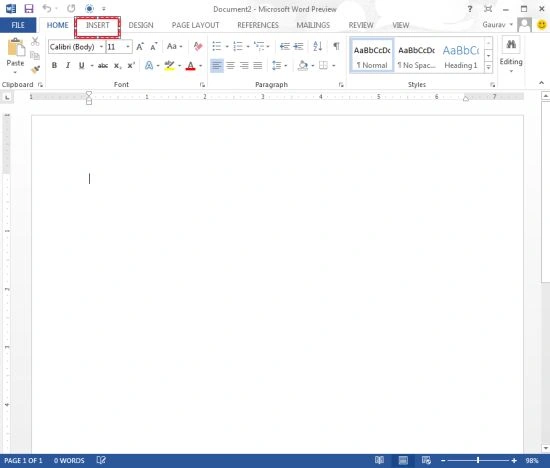
Task: Click the Redo icon in title bar
Action: tap(71, 8)
